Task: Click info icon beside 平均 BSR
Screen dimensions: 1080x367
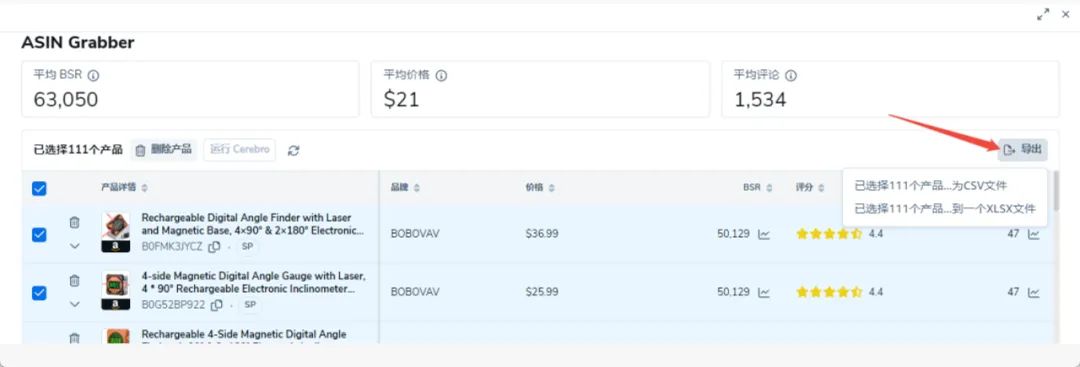Action: tap(93, 75)
